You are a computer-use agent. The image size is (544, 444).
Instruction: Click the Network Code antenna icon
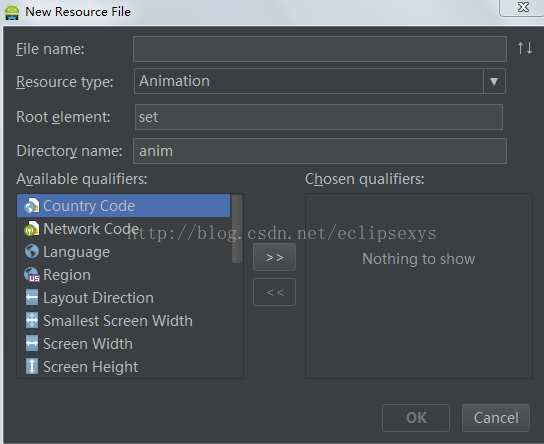tap(32, 229)
